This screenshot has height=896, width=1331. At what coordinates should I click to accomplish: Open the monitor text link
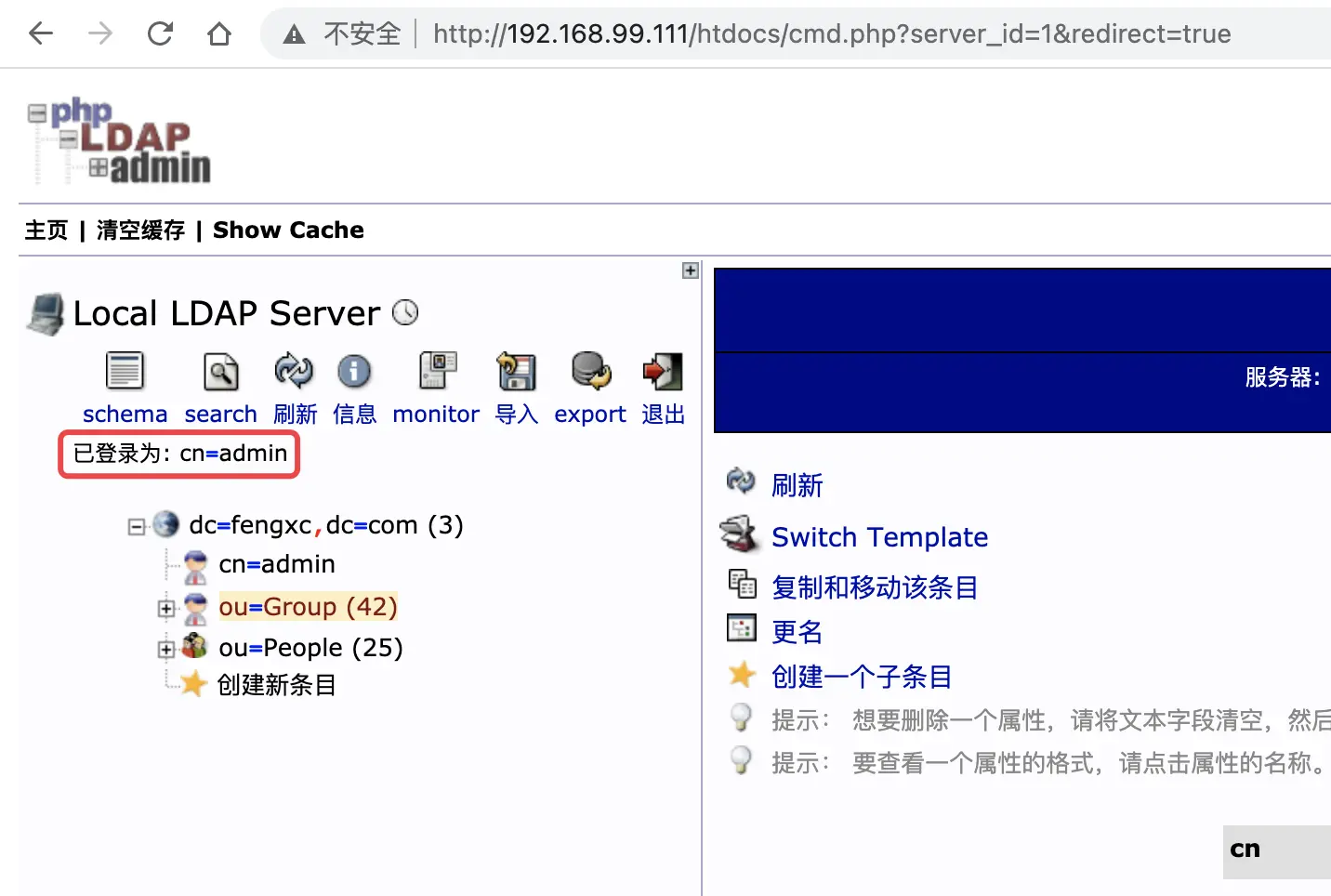click(436, 414)
